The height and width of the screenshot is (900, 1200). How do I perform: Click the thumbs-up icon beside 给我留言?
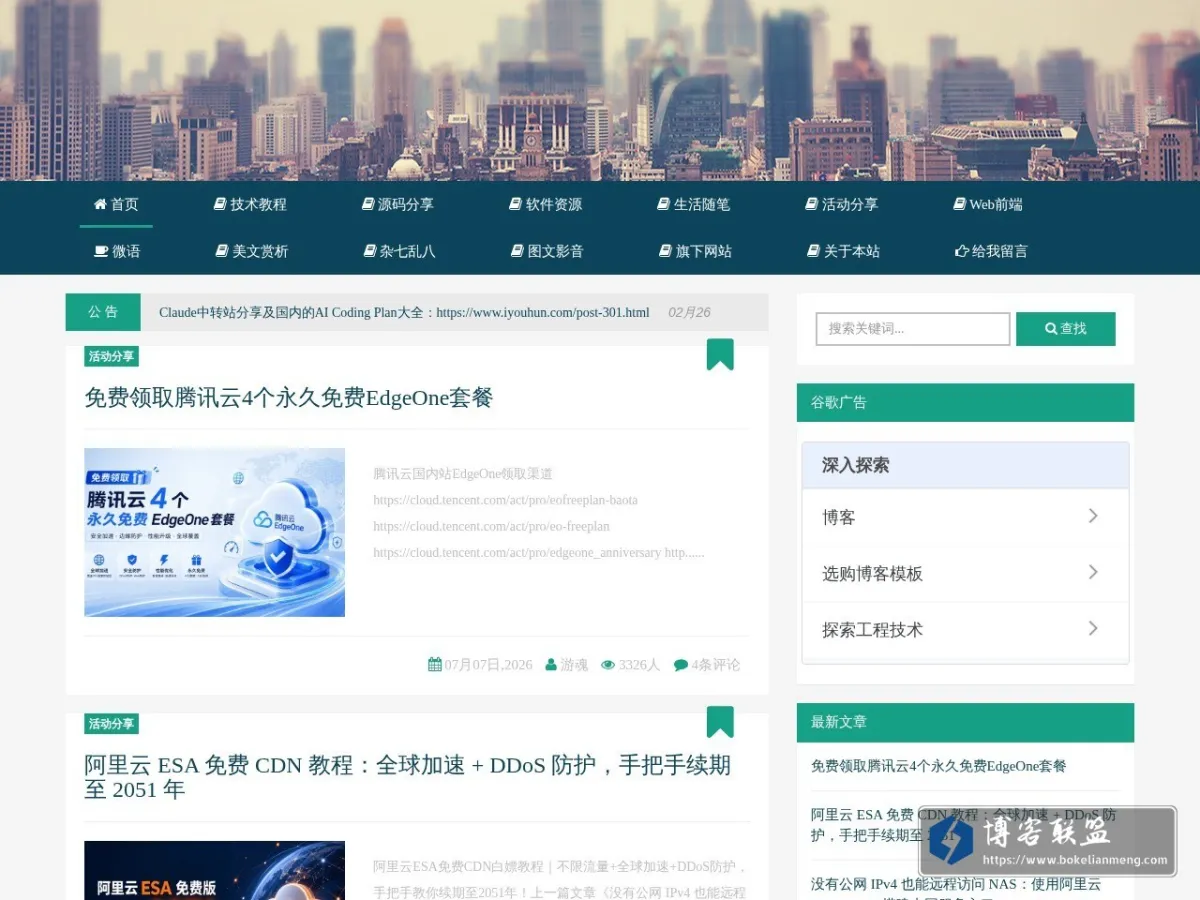[962, 251]
